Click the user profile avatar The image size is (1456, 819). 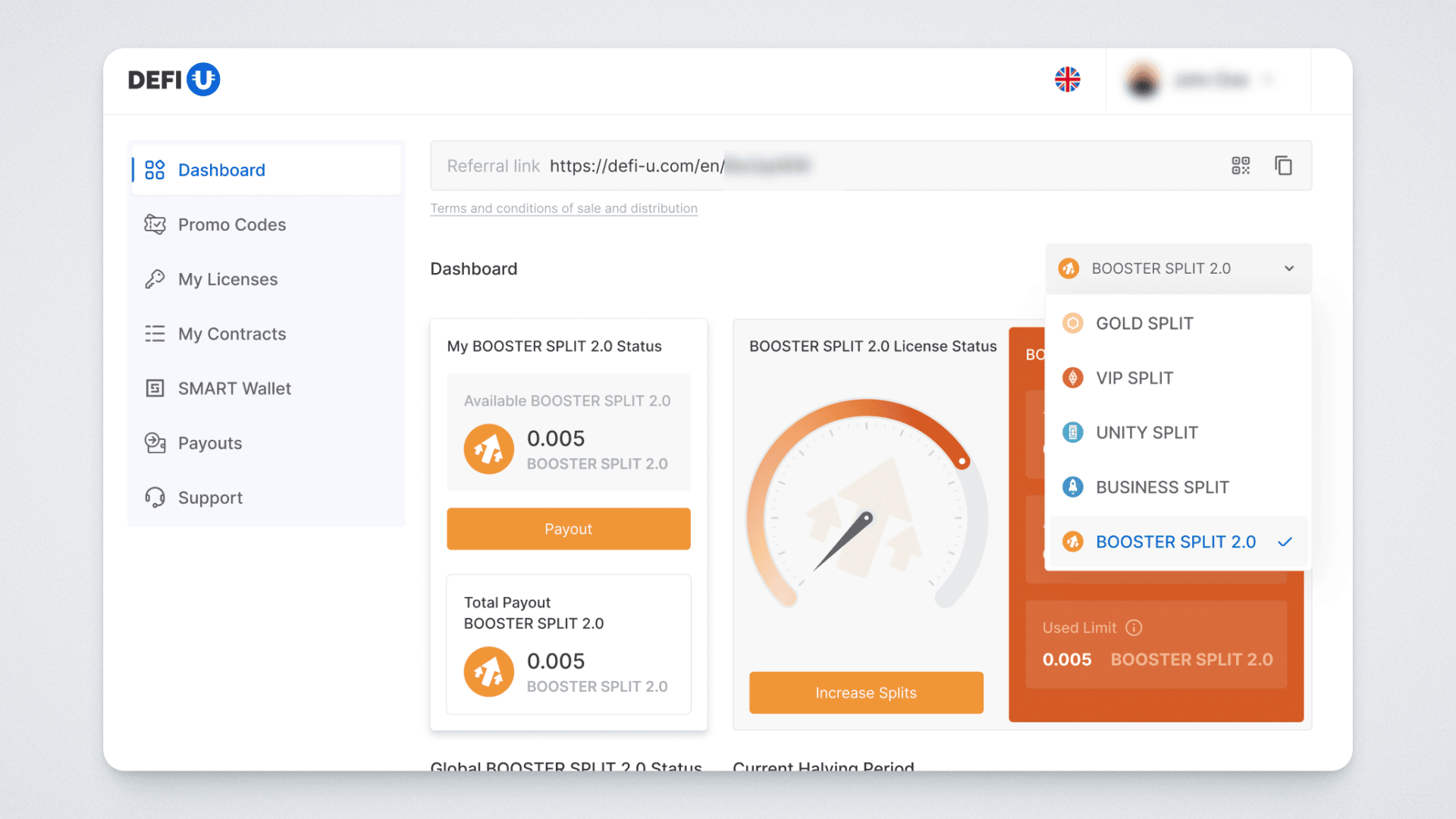coord(1143,80)
